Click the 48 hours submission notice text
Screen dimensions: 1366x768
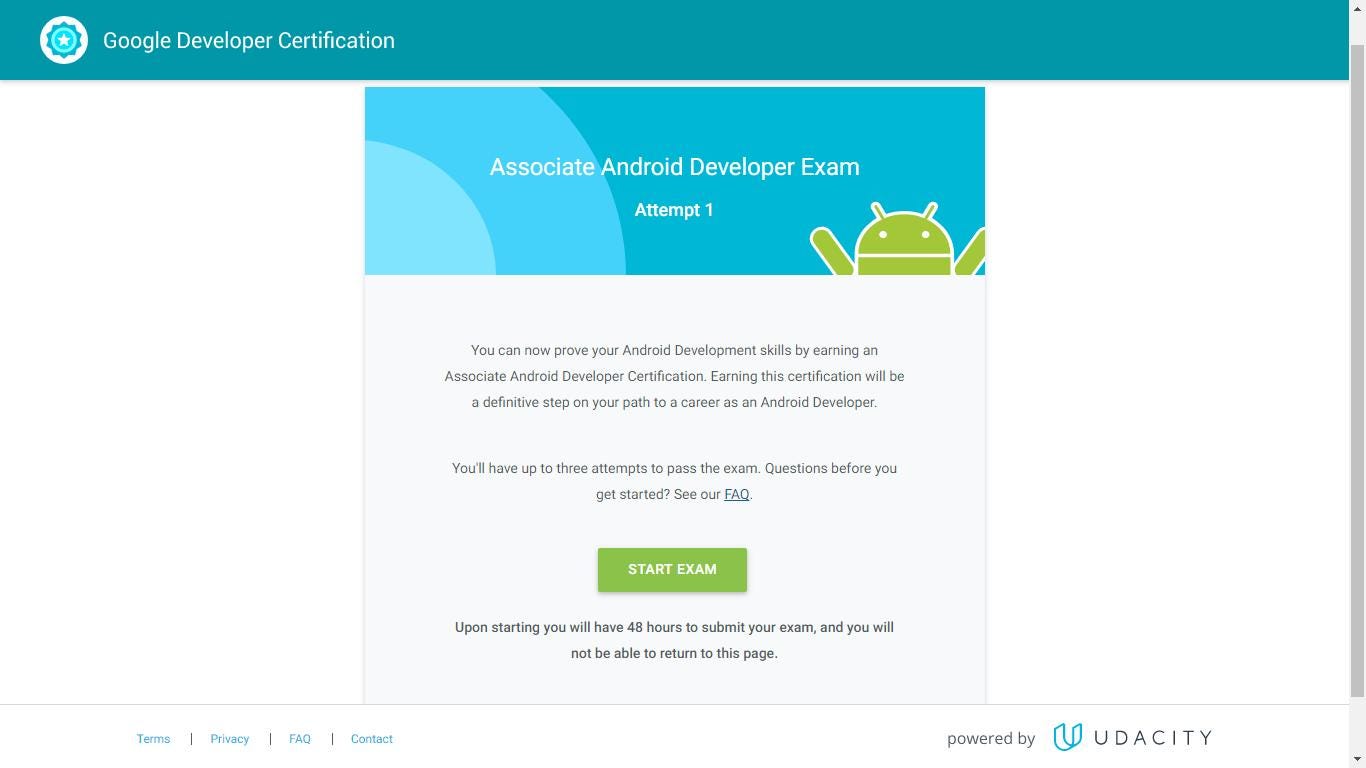pyautogui.click(x=674, y=640)
